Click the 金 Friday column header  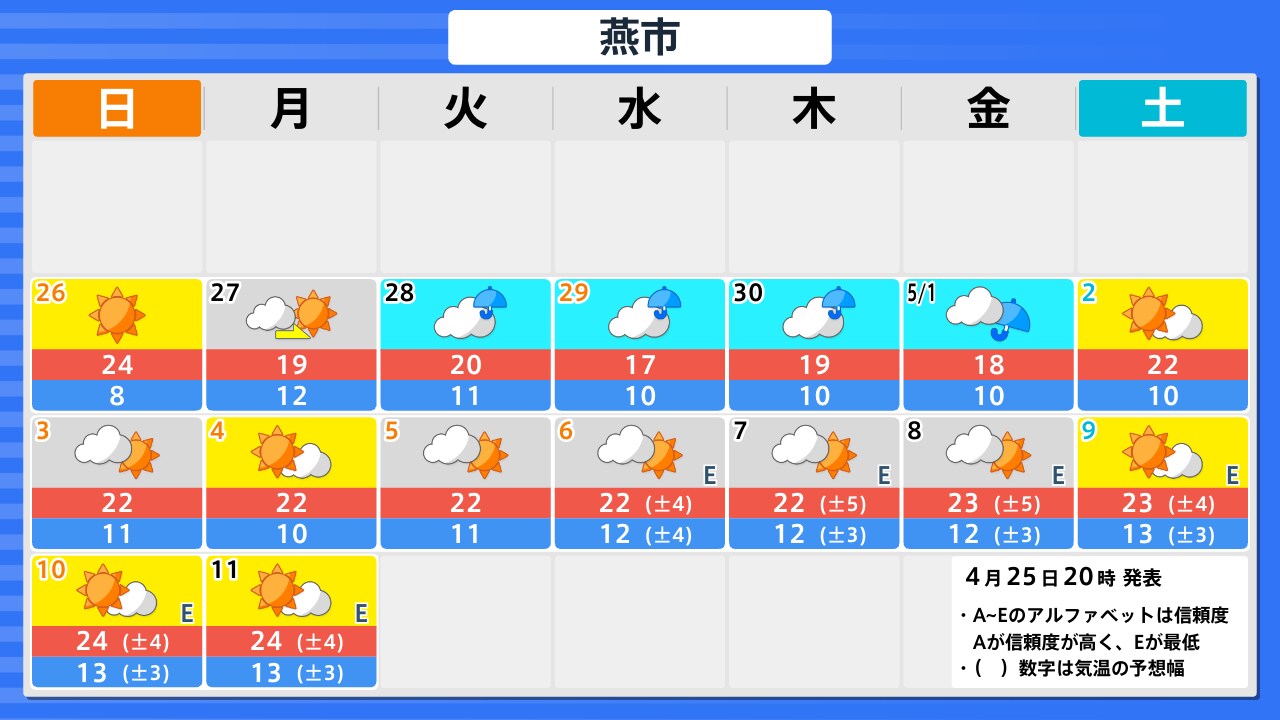point(988,109)
